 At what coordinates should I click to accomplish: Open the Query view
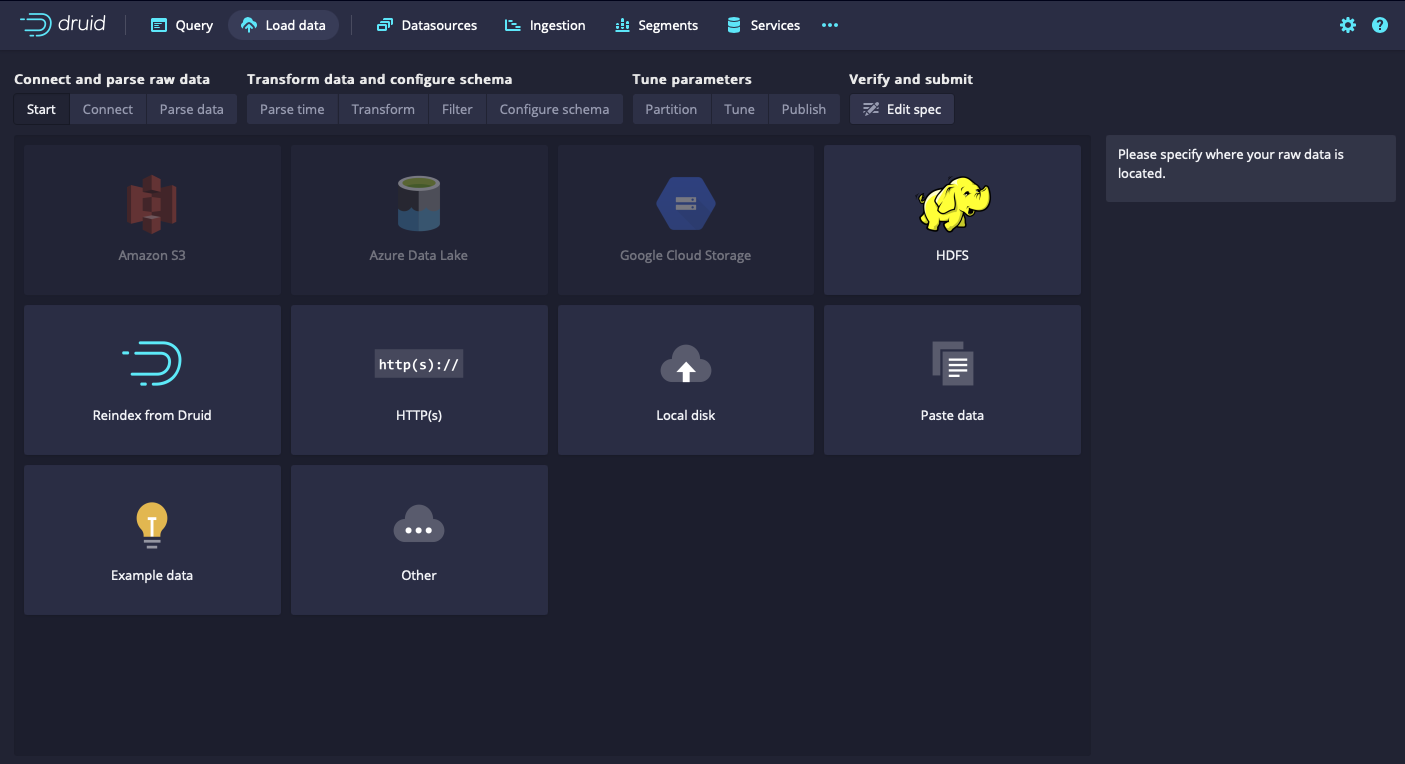181,25
